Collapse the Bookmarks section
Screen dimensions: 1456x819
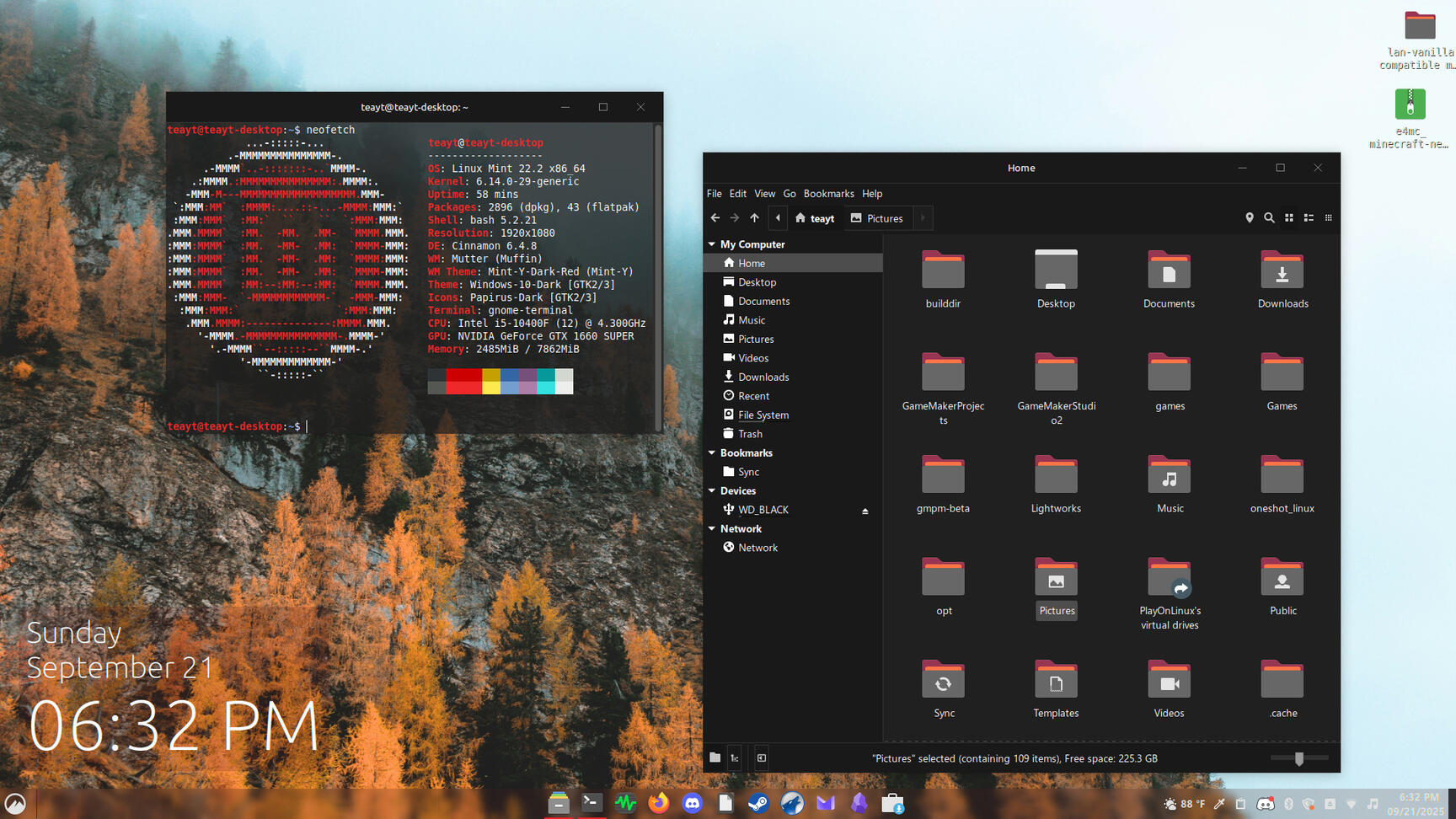click(712, 453)
